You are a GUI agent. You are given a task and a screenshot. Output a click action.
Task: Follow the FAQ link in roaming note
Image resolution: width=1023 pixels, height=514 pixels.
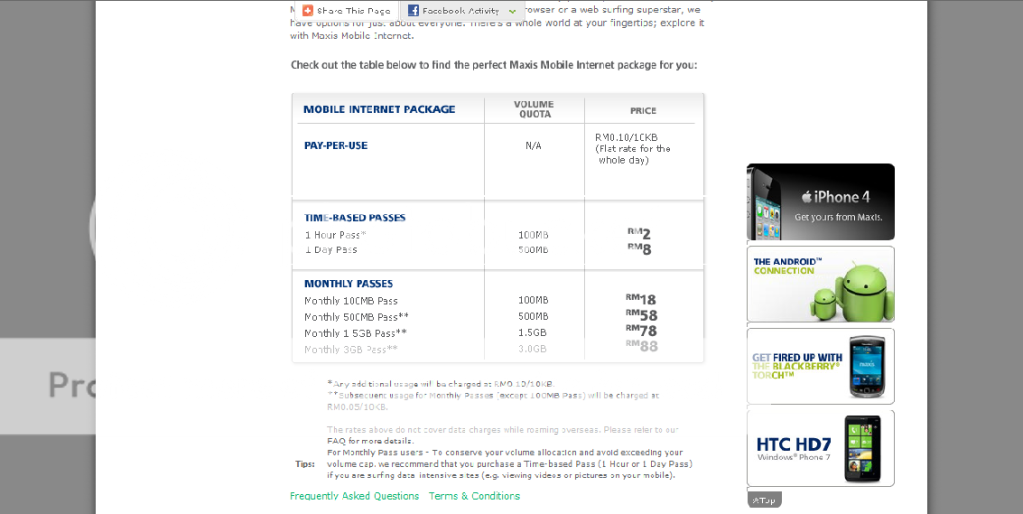tap(336, 441)
